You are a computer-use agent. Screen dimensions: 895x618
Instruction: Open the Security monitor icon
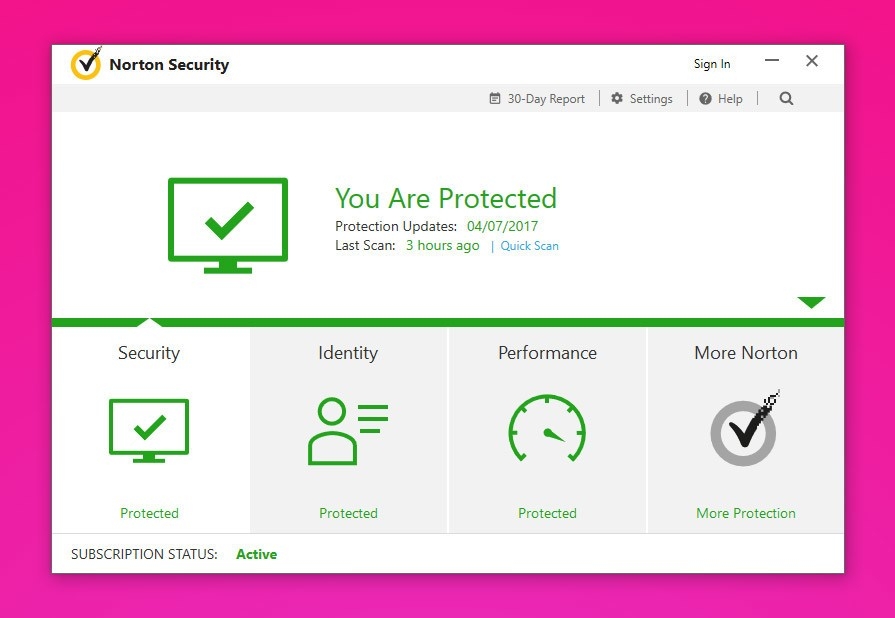148,430
